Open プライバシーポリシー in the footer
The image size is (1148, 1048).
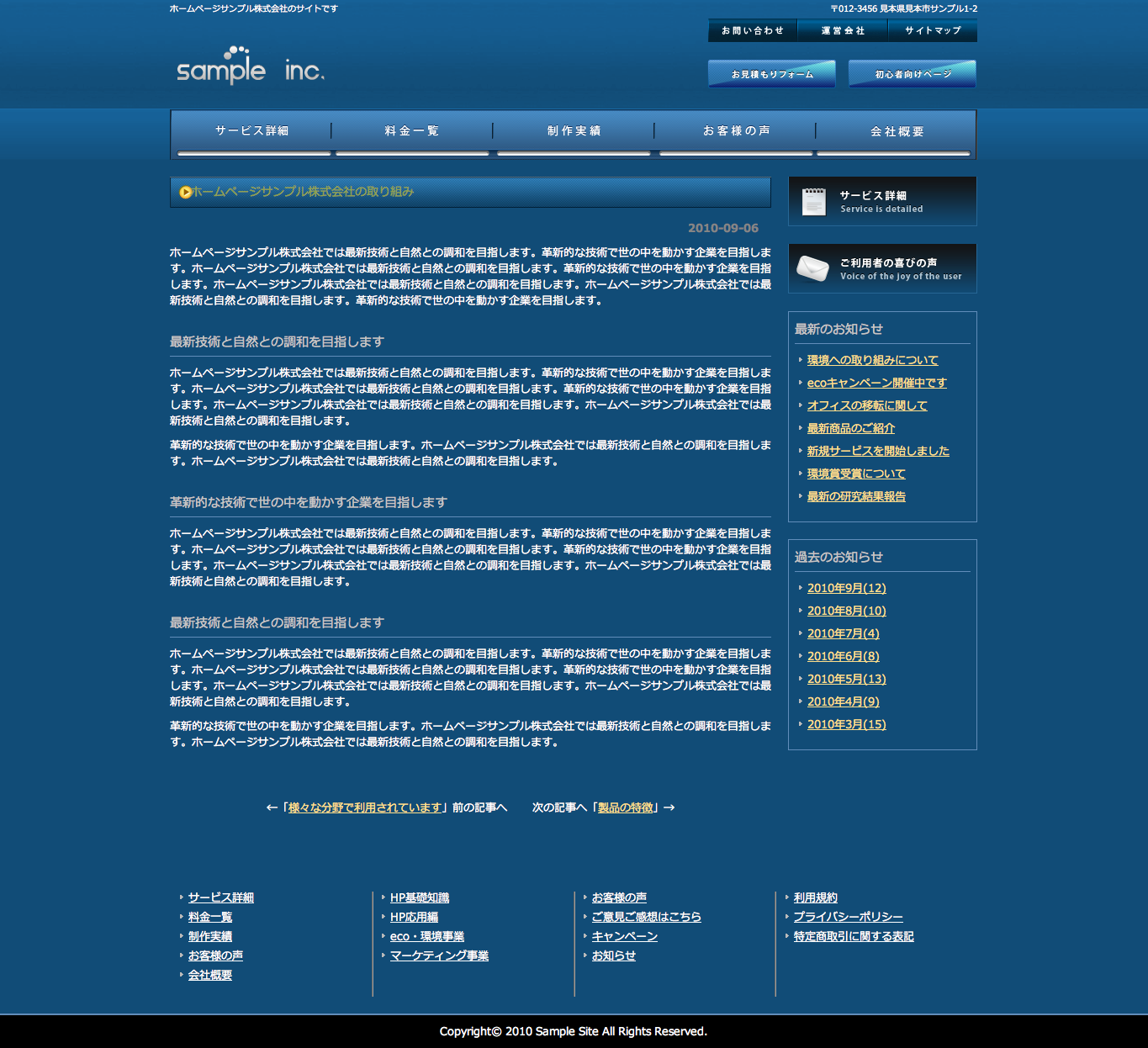coord(848,917)
